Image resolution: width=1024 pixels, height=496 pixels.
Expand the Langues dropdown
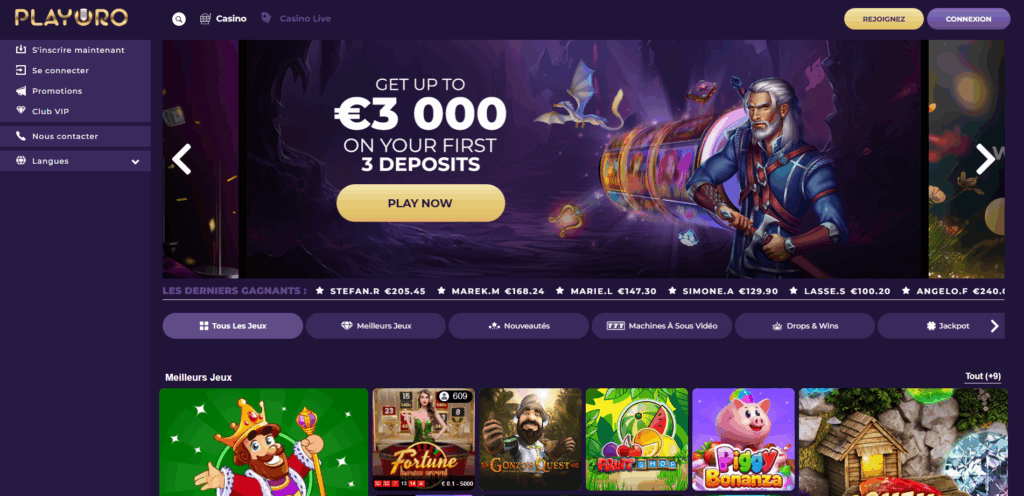tap(75, 161)
